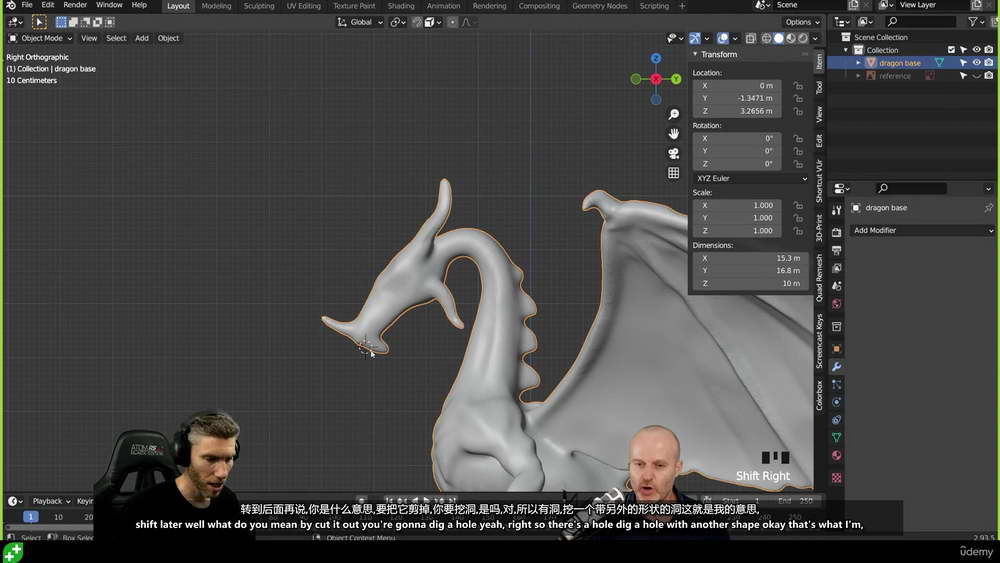Open the Material properties tab icon
The image size is (1000, 563).
click(x=837, y=455)
